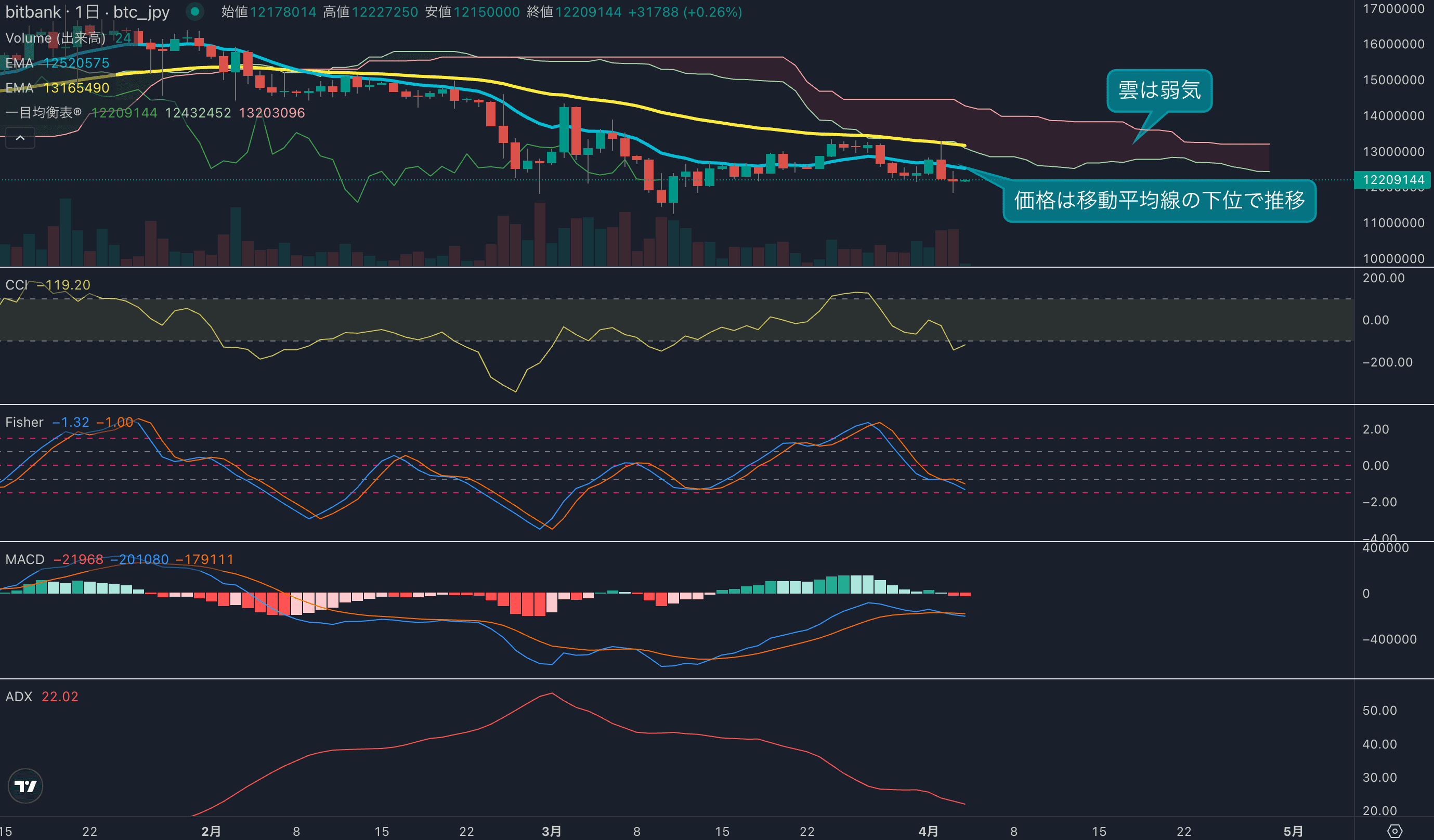Click the 12209144 current price label
Image resolution: width=1434 pixels, height=840 pixels.
pos(1392,180)
